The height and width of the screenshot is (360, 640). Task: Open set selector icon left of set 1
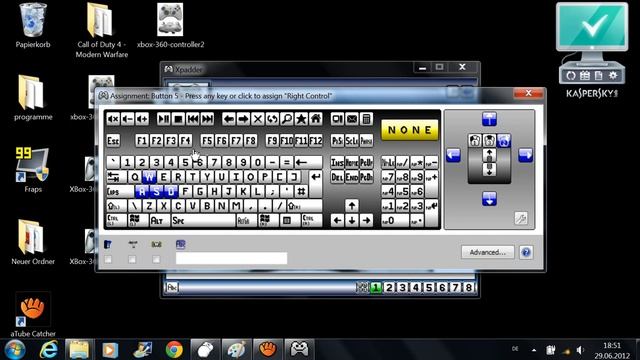coord(362,288)
